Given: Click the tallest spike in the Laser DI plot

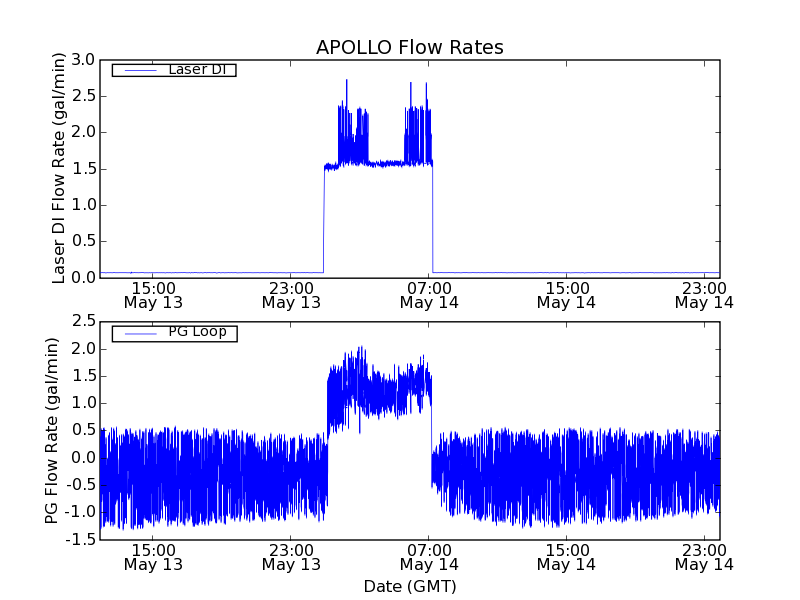Looking at the screenshot, I should pyautogui.click(x=347, y=82).
